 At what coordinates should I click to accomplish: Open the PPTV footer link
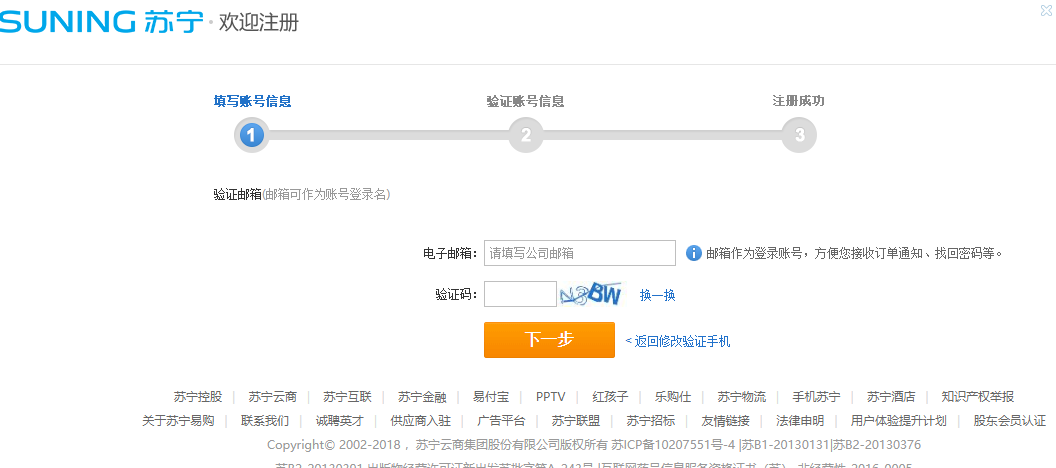(550, 397)
